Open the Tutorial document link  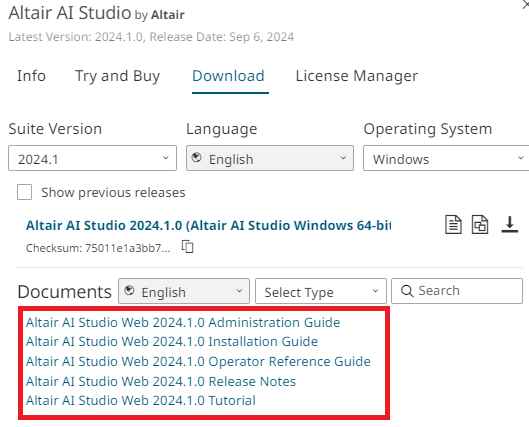[141, 400]
